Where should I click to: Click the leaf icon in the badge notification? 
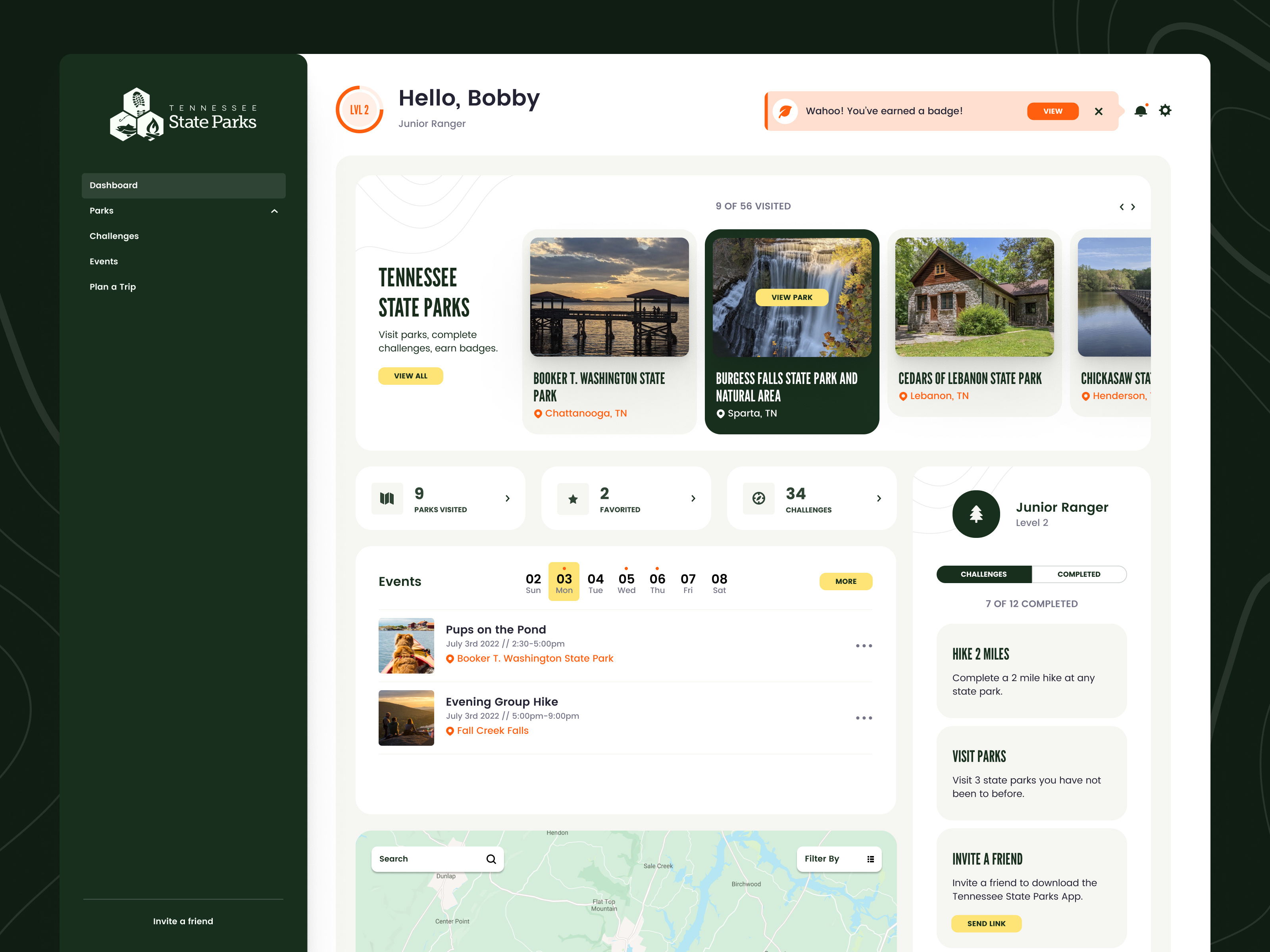[x=786, y=111]
